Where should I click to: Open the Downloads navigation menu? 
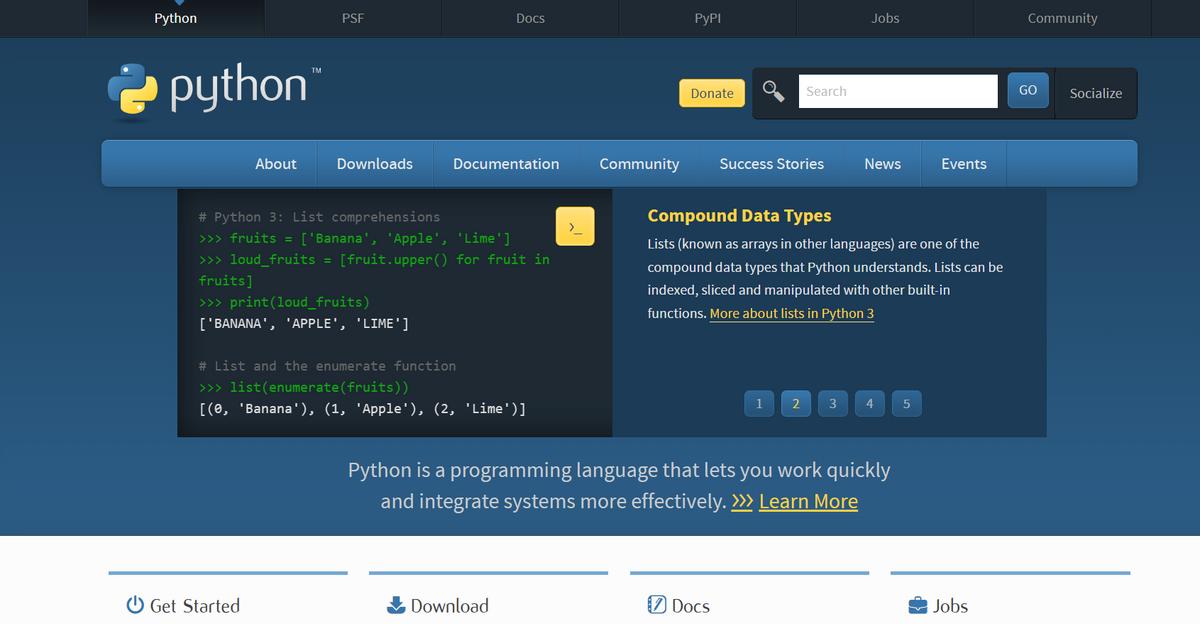tap(374, 164)
